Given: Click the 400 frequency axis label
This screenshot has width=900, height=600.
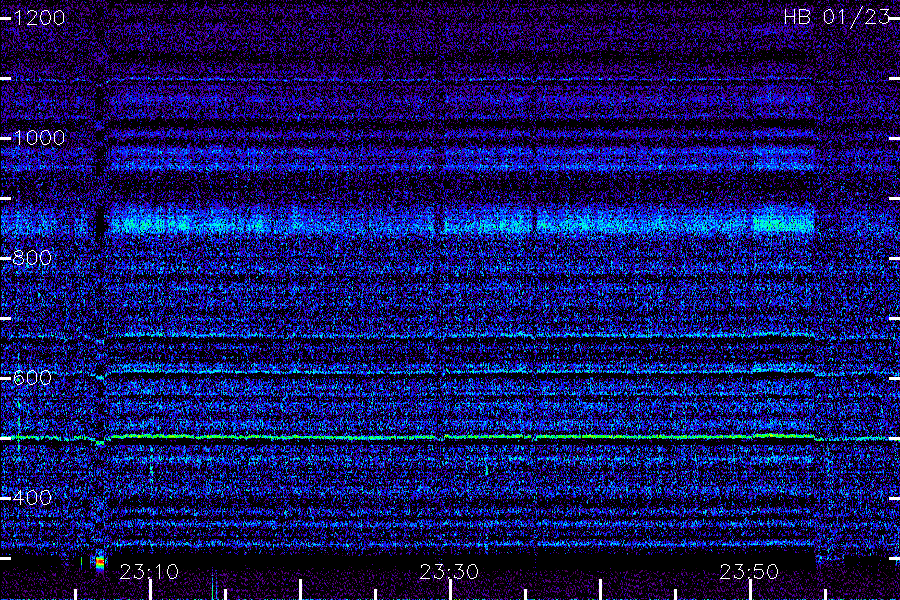Looking at the screenshot, I should [32, 498].
